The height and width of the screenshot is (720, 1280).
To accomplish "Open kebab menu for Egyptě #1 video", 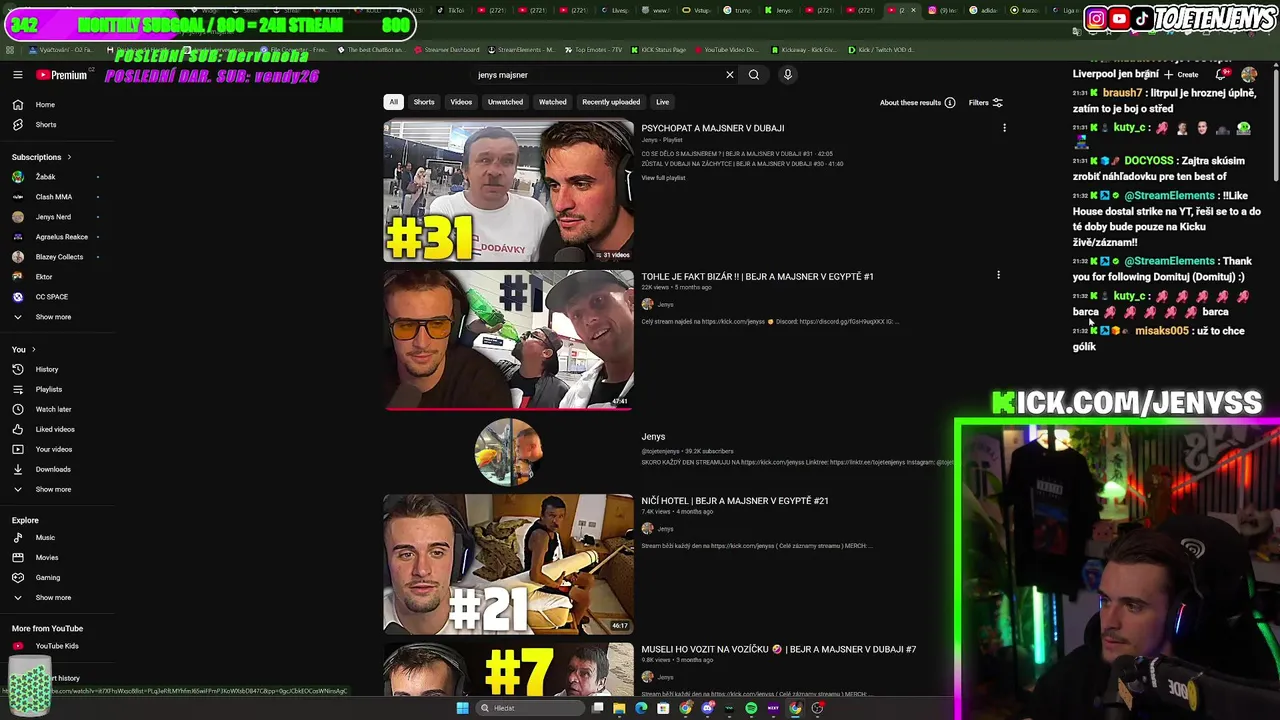I will click(998, 275).
